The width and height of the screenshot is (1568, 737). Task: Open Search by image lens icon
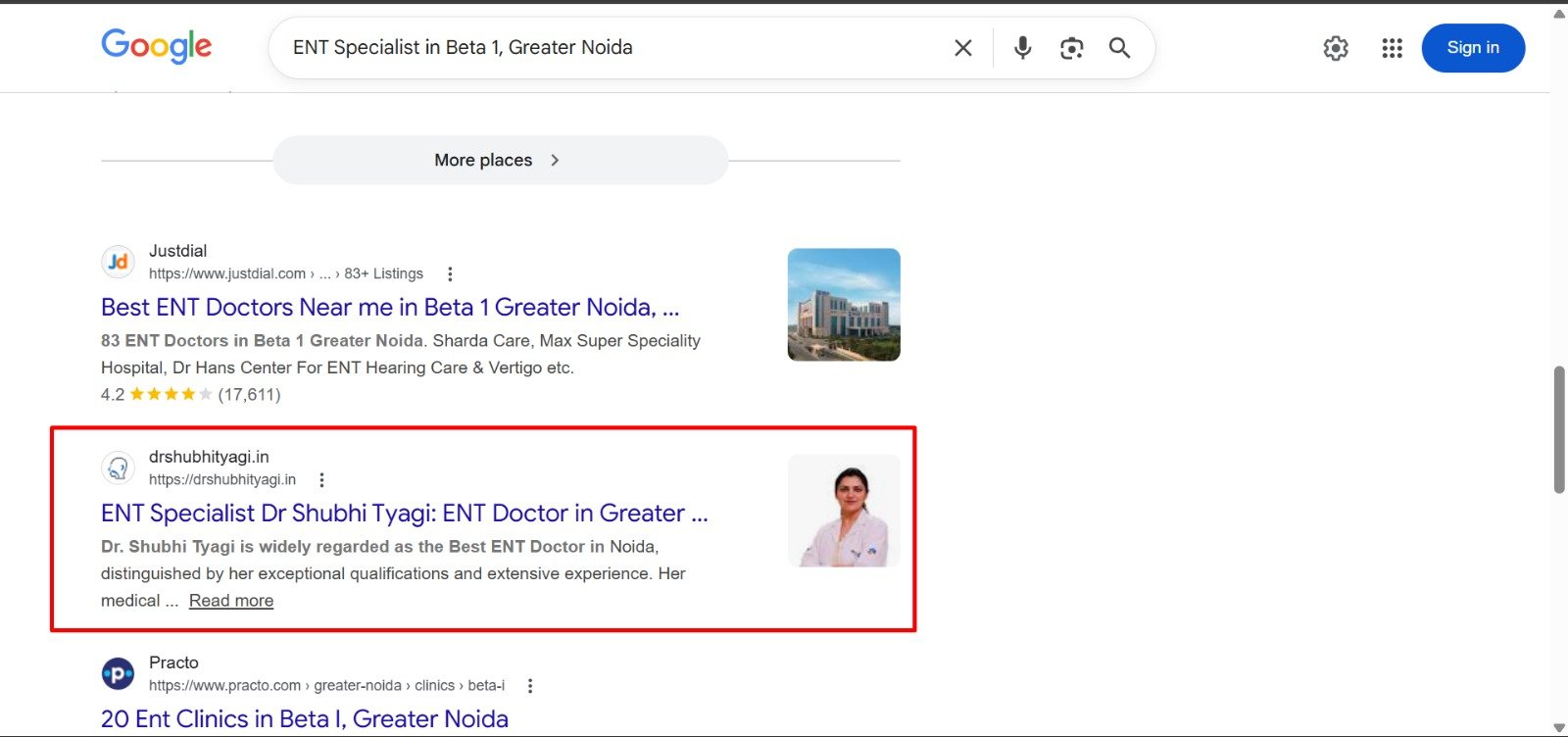[x=1071, y=48]
